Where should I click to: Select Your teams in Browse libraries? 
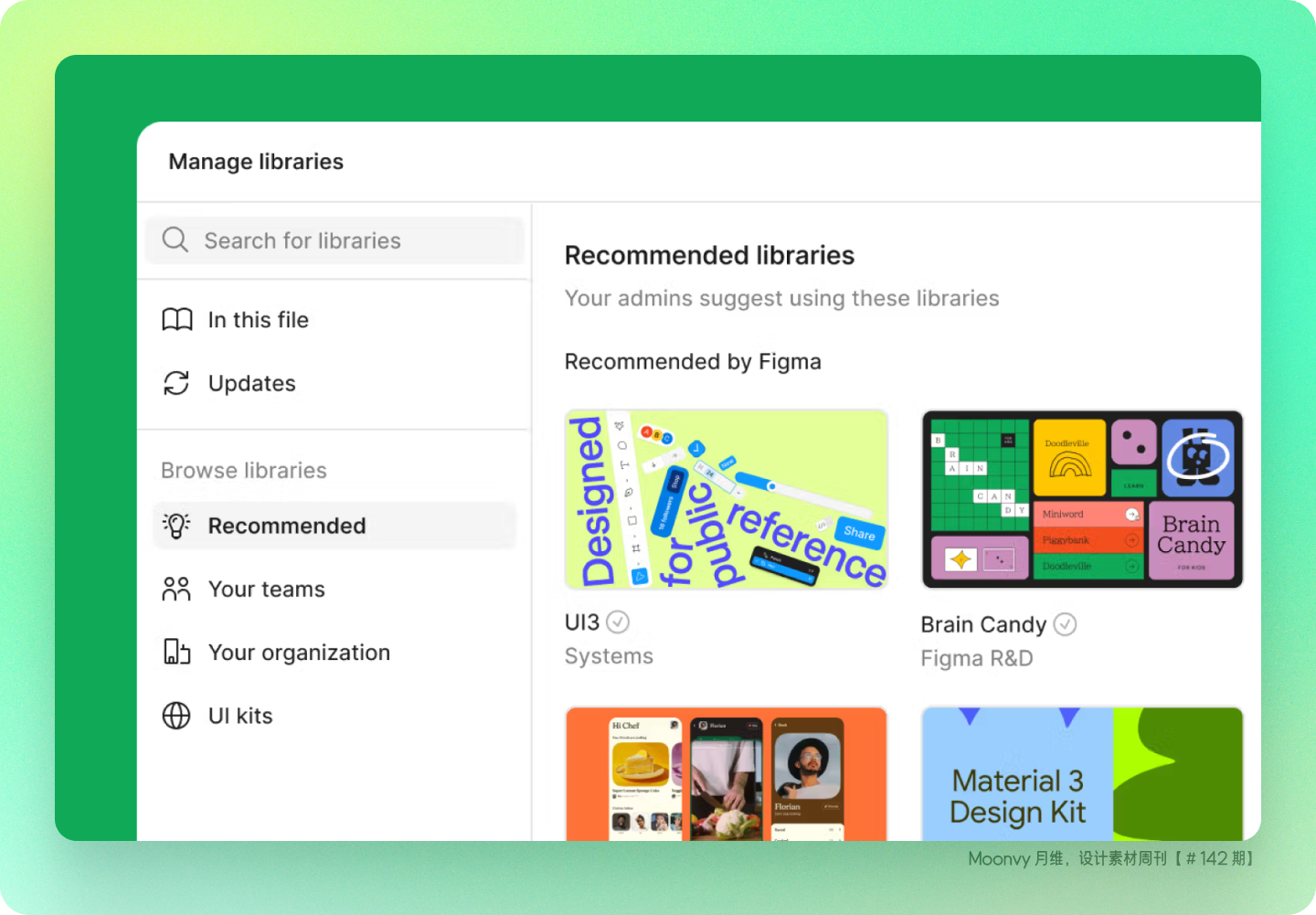[x=334, y=589]
